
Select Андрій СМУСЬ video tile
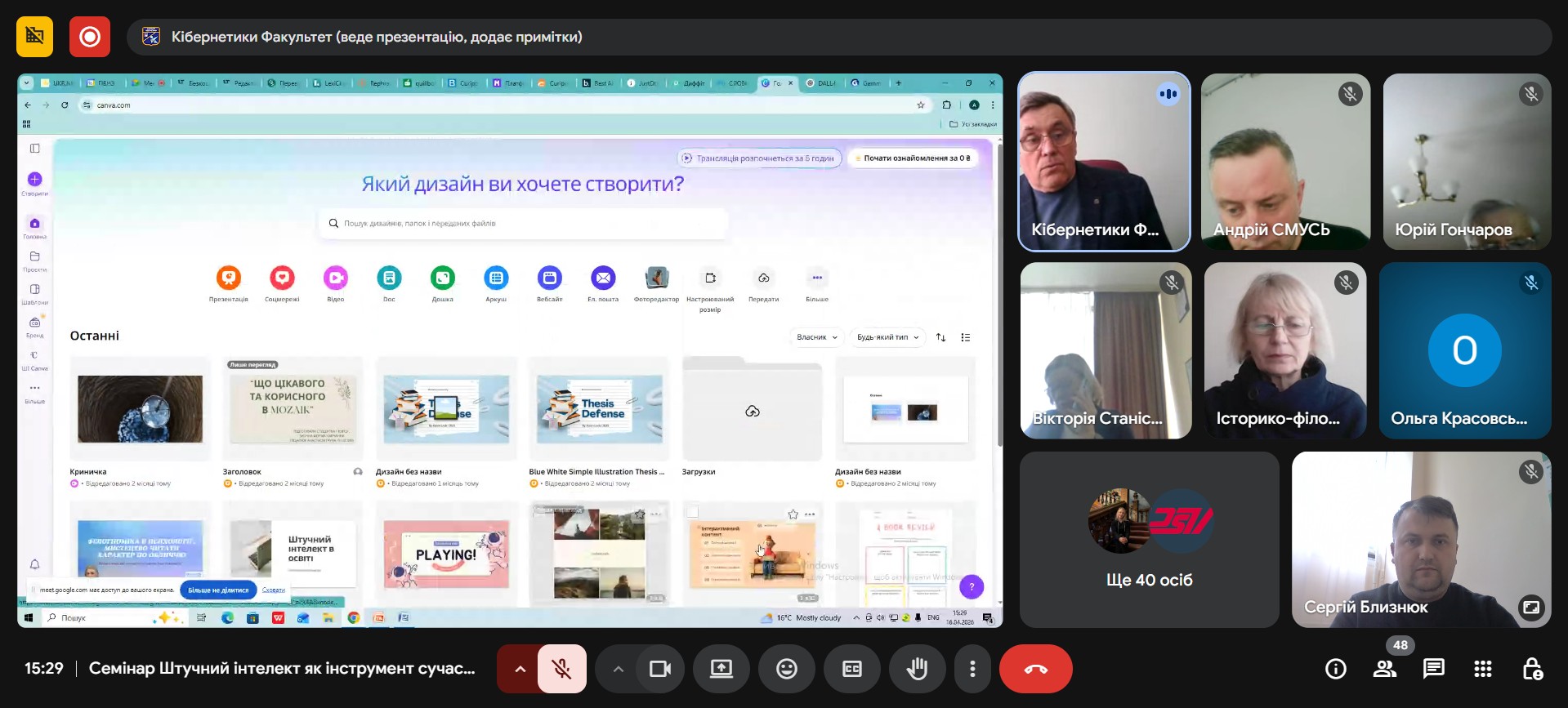pos(1284,162)
